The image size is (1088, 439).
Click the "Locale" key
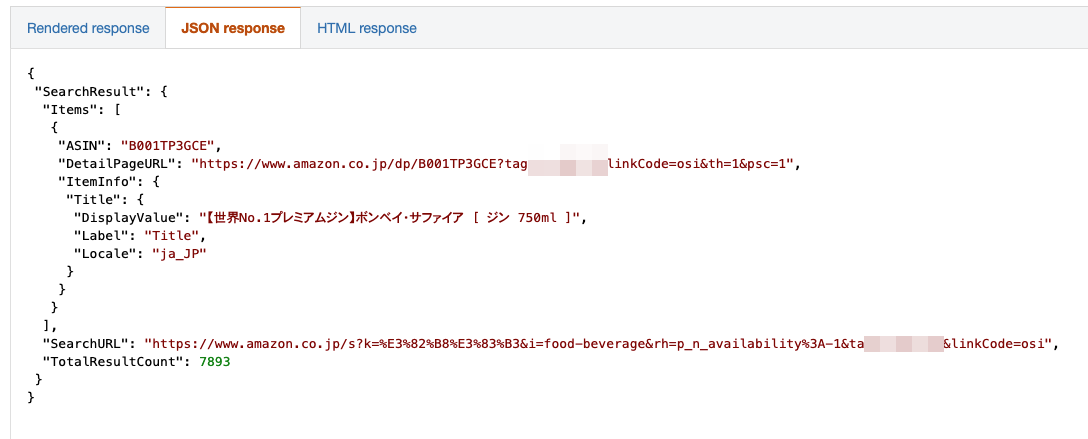[x=108, y=253]
